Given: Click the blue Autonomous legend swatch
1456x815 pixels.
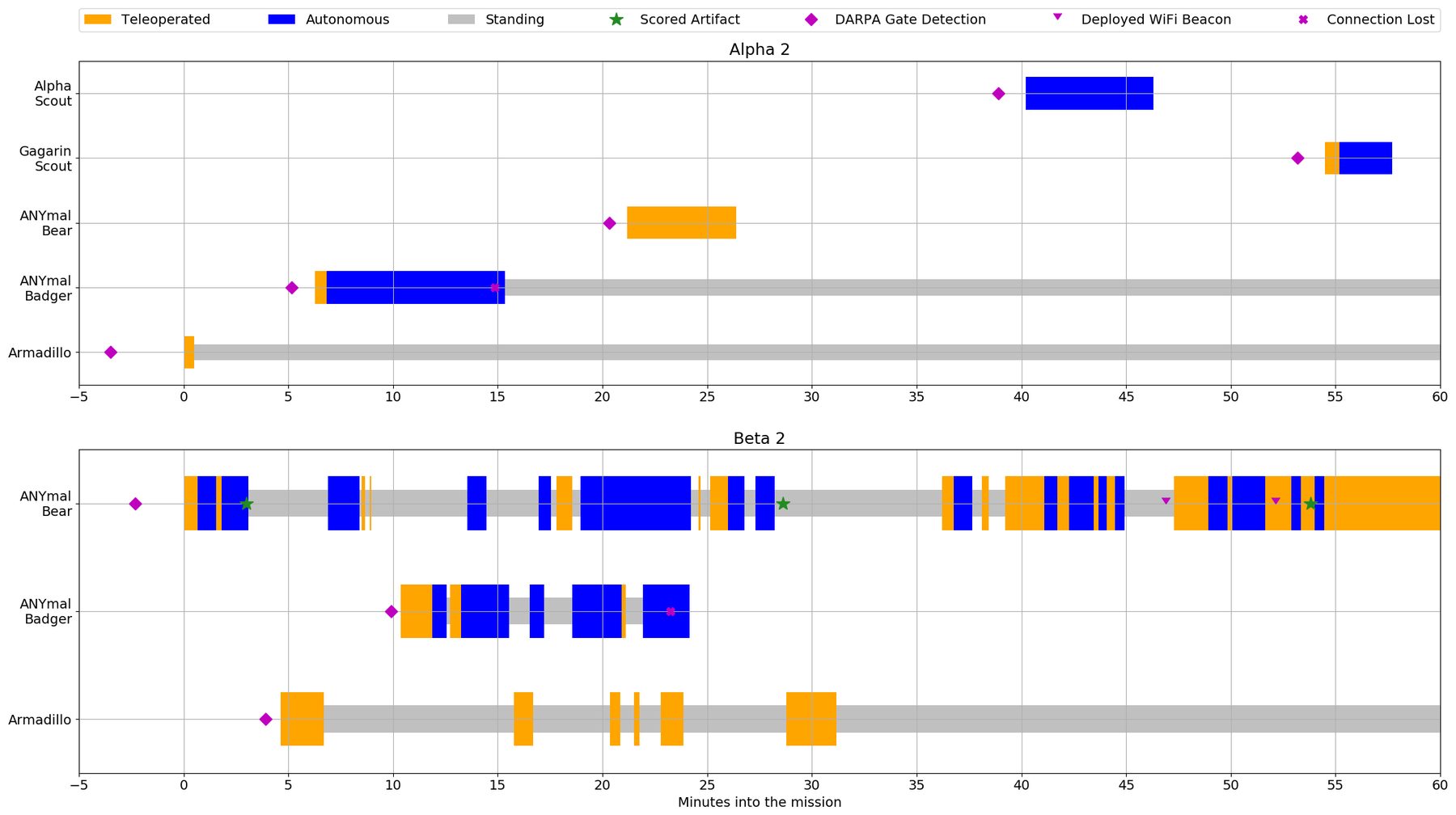Looking at the screenshot, I should point(281,19).
